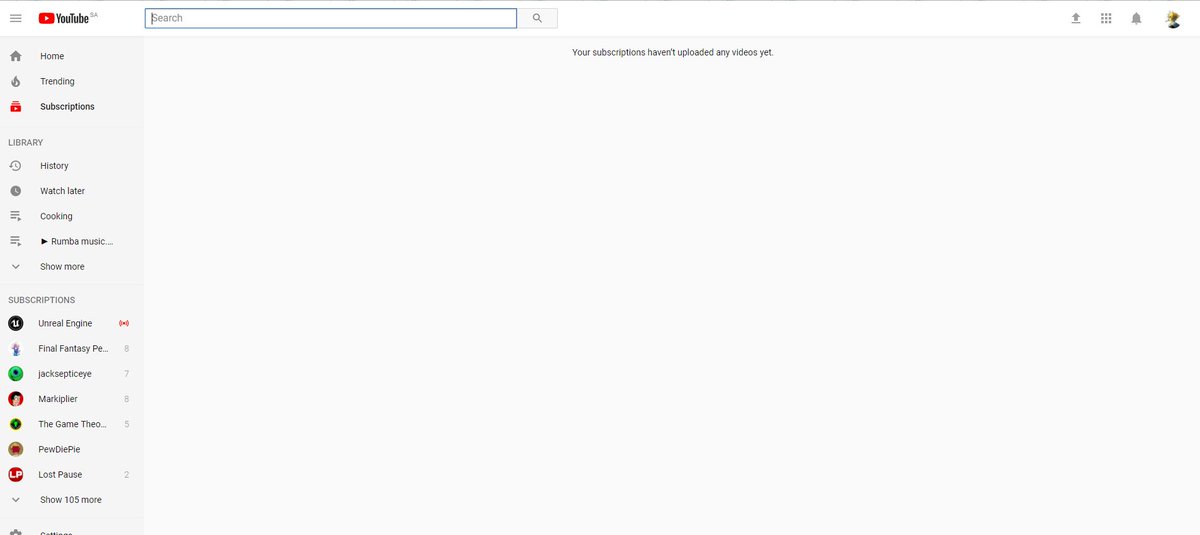The height and width of the screenshot is (535, 1200).
Task: Click the Watch later clock icon
Action: pyautogui.click(x=16, y=191)
